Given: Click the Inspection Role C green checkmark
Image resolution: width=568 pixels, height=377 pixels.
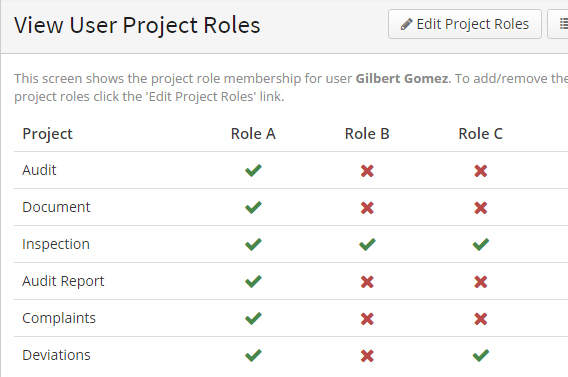Looking at the screenshot, I should [481, 244].
